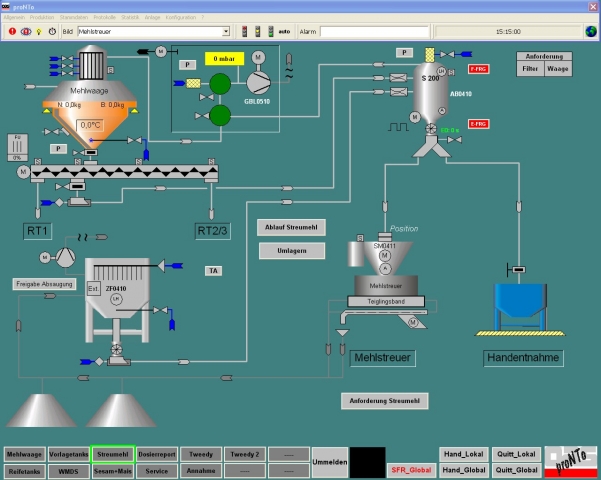This screenshot has height=480, width=601.
Task: Toggle the P button beside 0 mbar
Action: coord(187,64)
